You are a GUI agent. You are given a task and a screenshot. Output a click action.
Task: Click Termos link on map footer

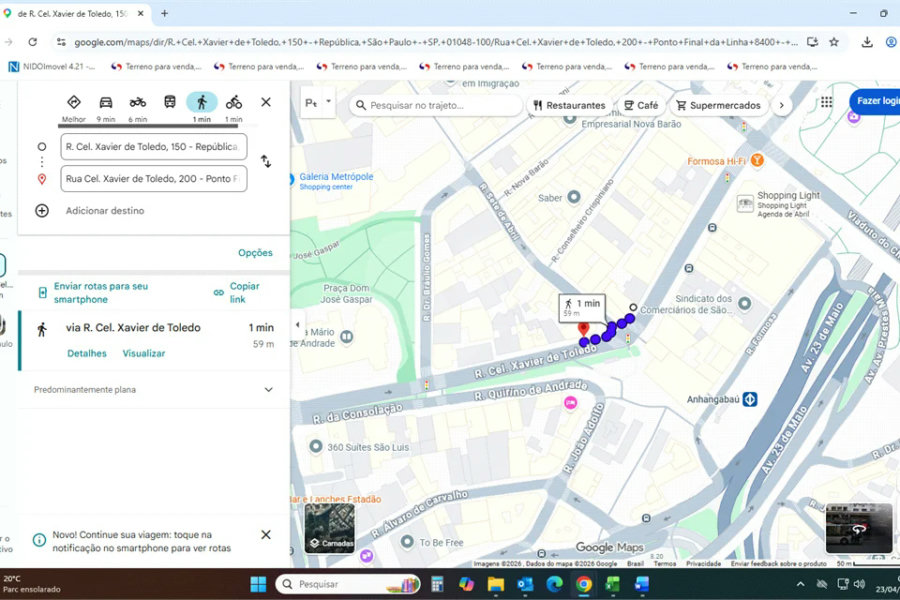(665, 564)
